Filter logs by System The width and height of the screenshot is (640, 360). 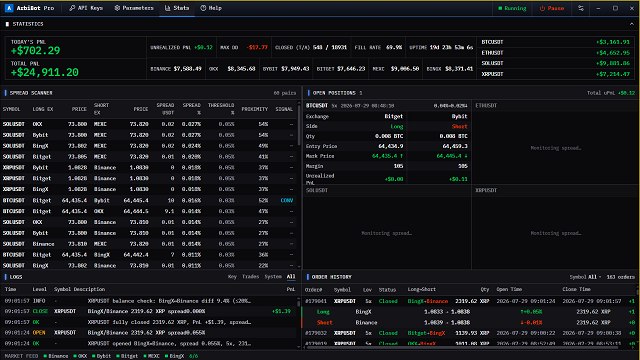(x=273, y=277)
